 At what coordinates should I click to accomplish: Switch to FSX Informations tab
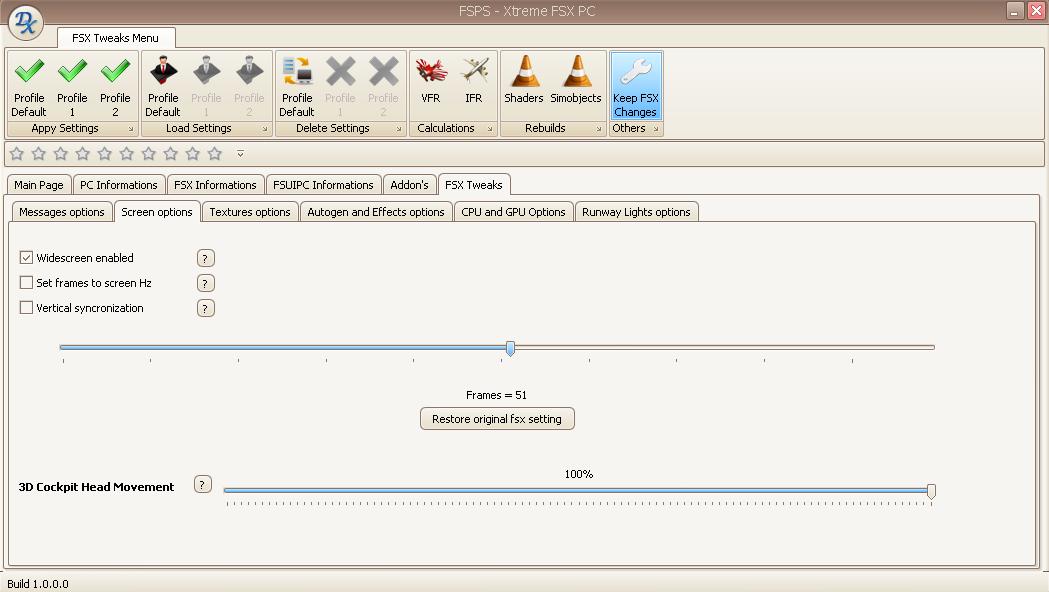pyautogui.click(x=215, y=185)
